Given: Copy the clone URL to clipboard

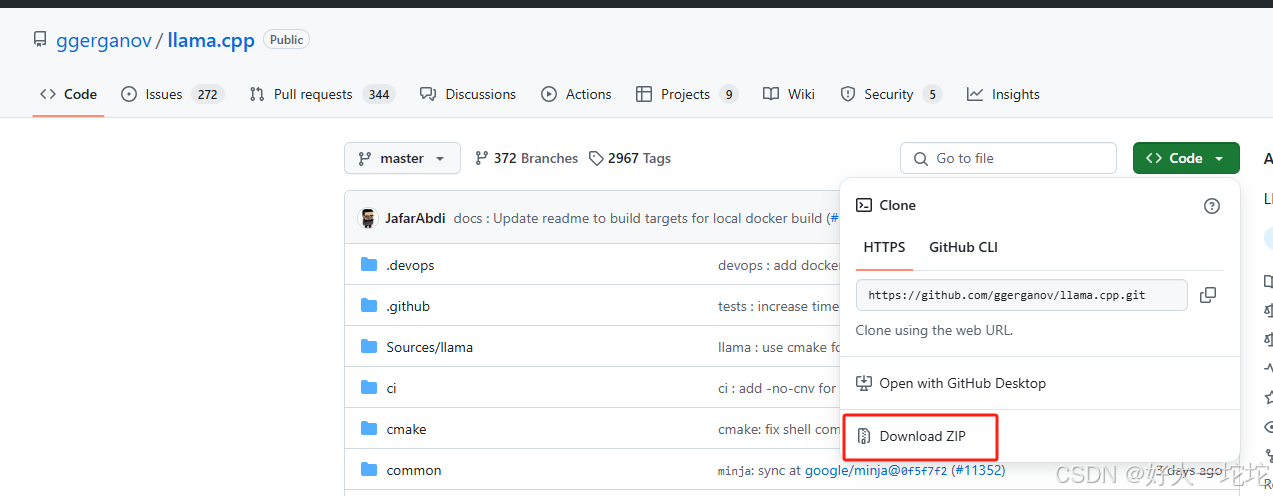Looking at the screenshot, I should point(1208,295).
